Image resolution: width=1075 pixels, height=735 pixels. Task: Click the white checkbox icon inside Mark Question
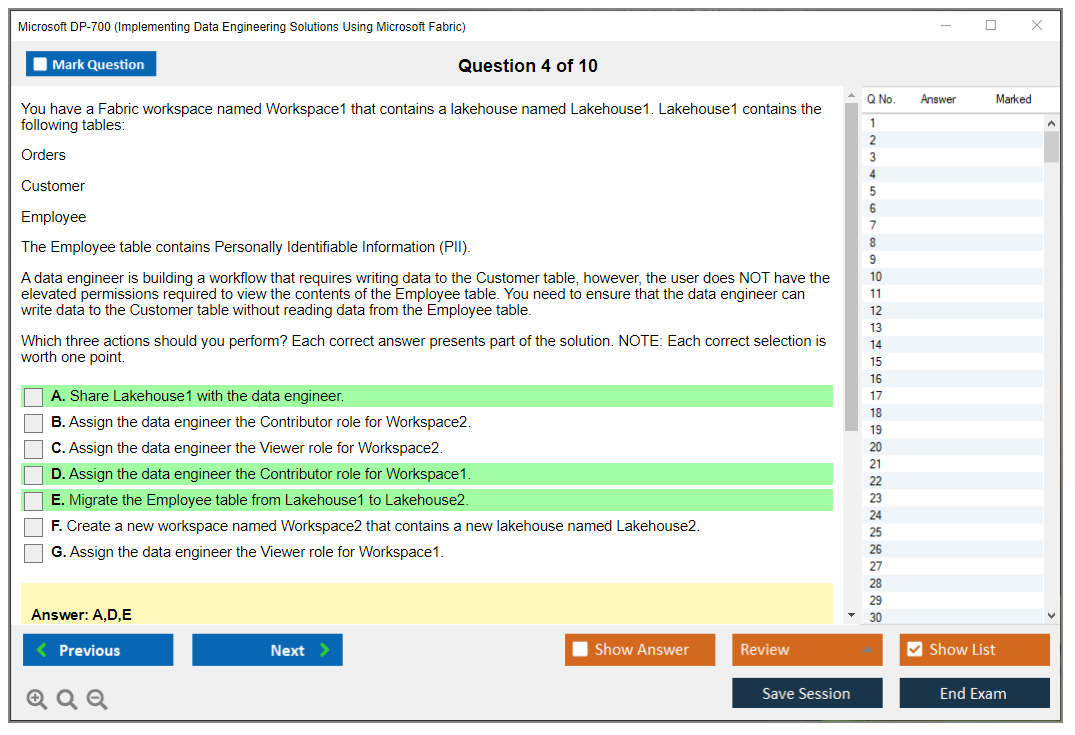pyautogui.click(x=40, y=63)
